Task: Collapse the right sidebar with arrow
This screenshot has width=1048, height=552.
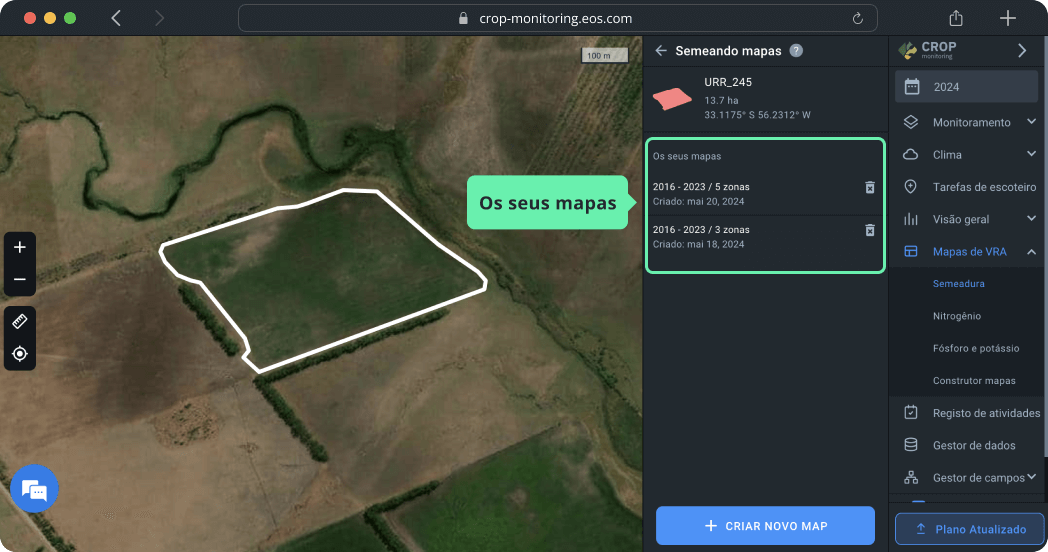Action: coord(1021,50)
